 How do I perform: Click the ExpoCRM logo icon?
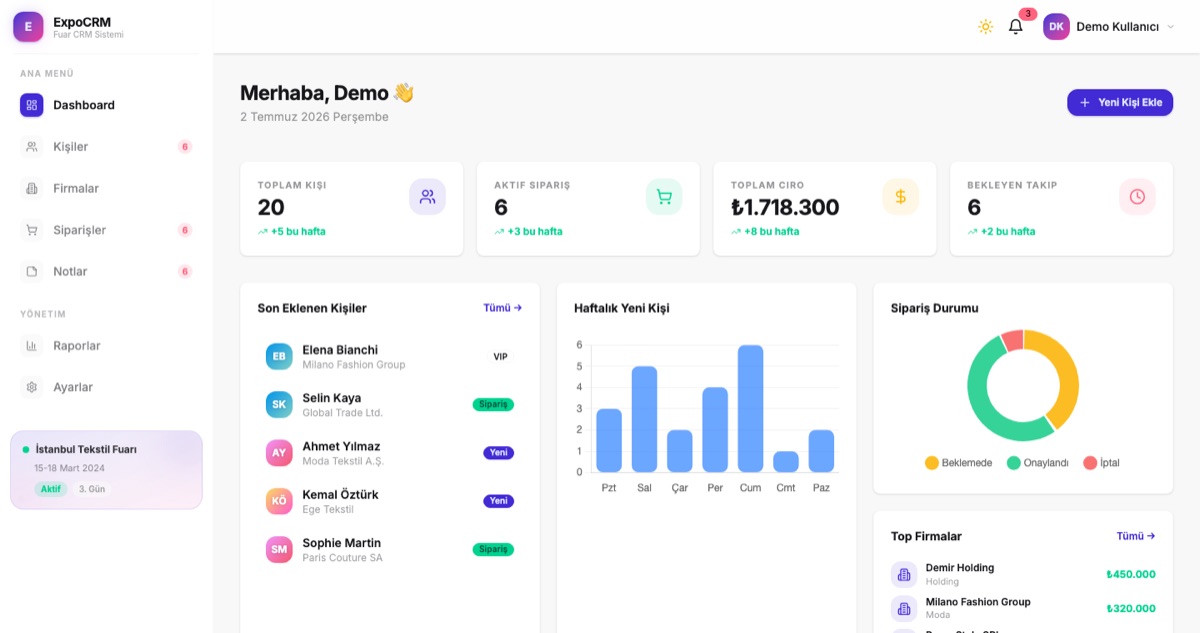click(x=28, y=27)
